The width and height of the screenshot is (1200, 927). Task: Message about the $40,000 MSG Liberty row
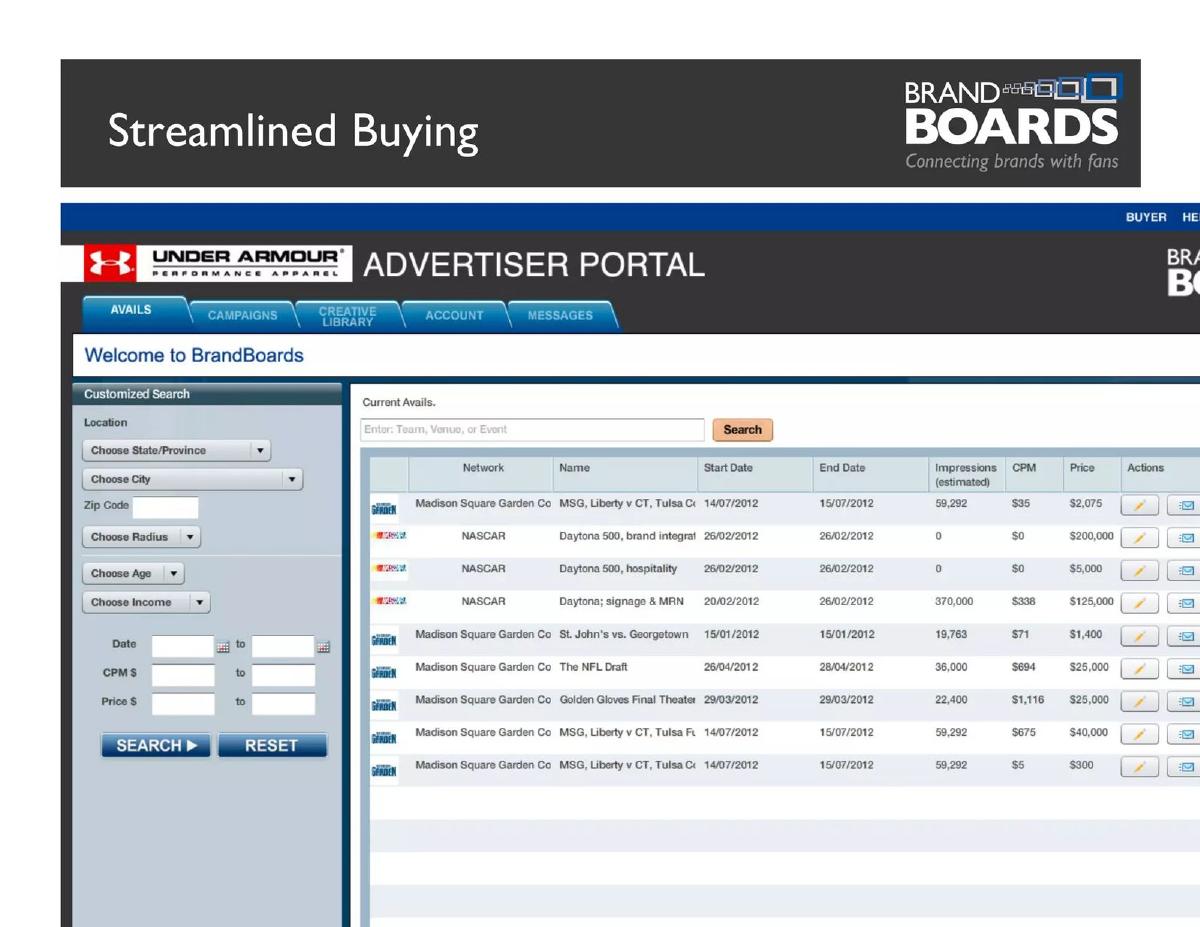click(1185, 735)
